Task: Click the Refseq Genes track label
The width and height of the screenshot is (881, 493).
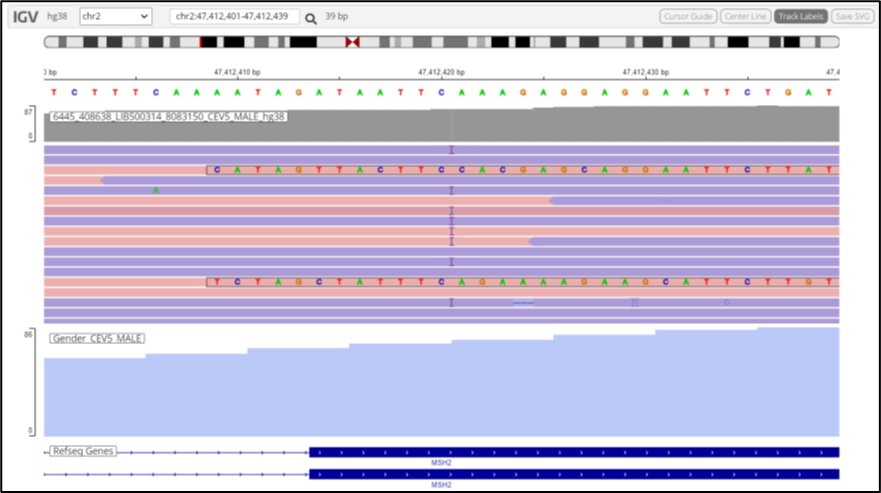Action: (83, 451)
